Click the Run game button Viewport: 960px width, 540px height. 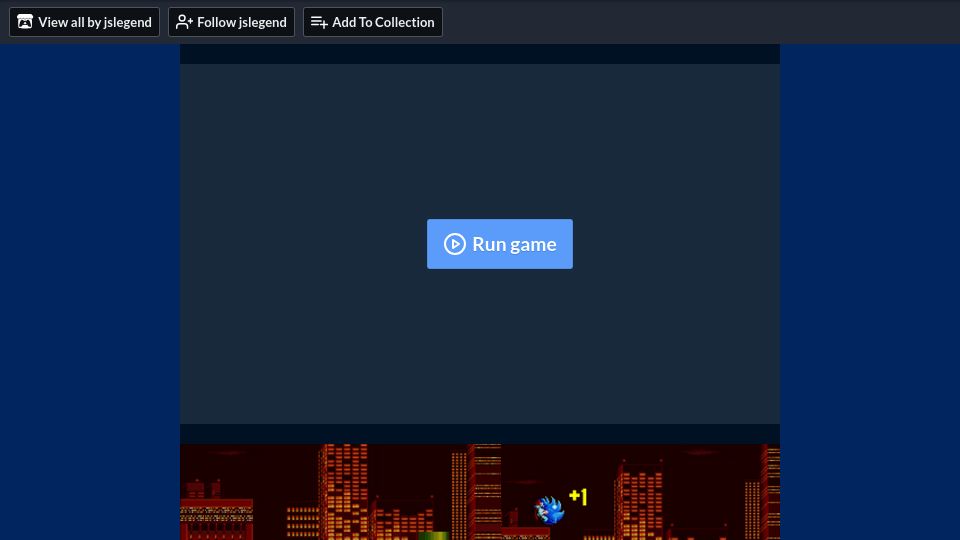click(x=500, y=244)
